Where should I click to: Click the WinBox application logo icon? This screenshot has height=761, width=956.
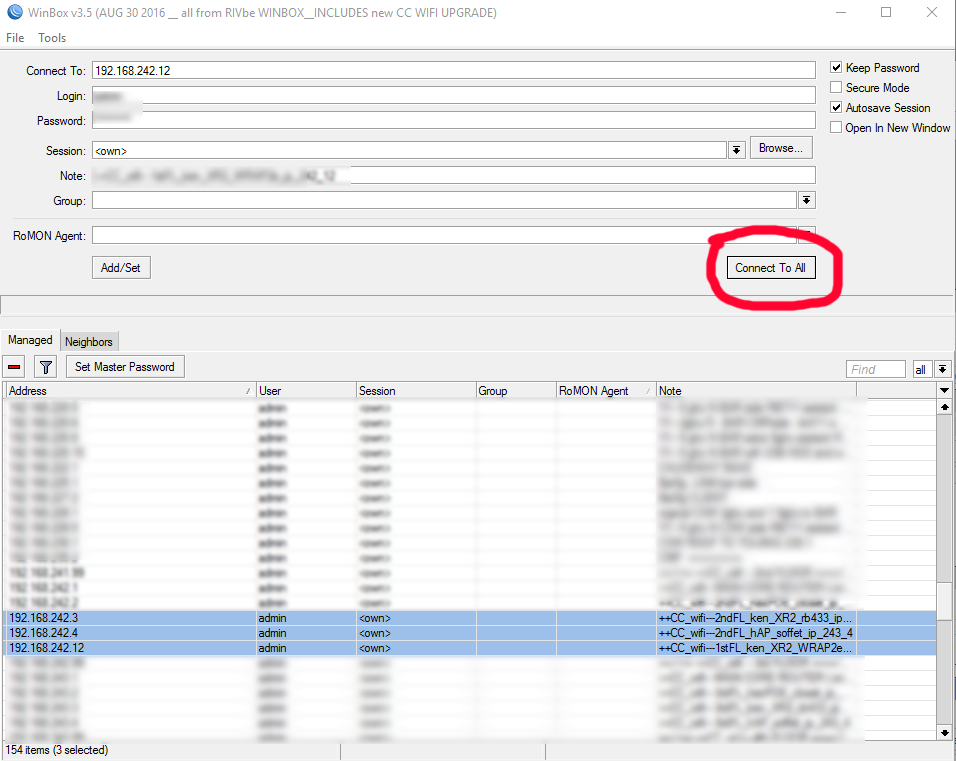point(14,12)
